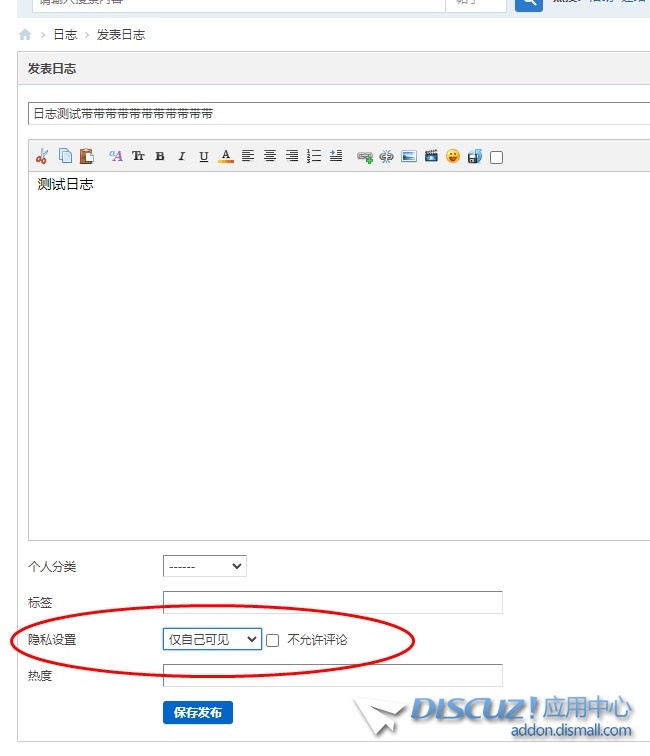This screenshot has height=756, width=650.
Task: Go to home via the house icon
Action: click(25, 35)
